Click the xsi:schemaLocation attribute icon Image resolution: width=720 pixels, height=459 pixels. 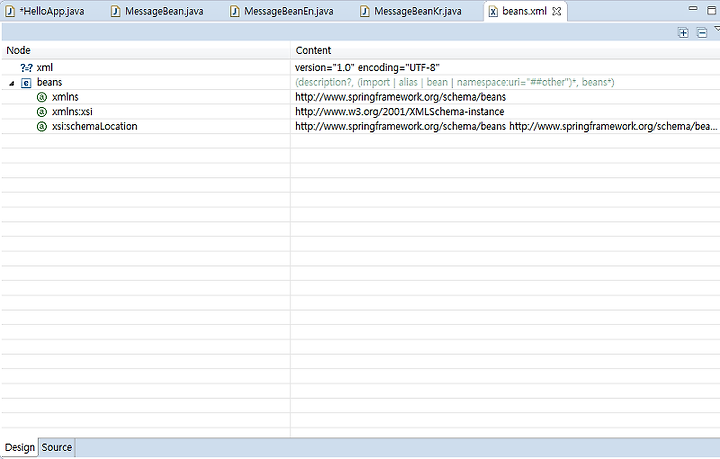pyautogui.click(x=42, y=127)
